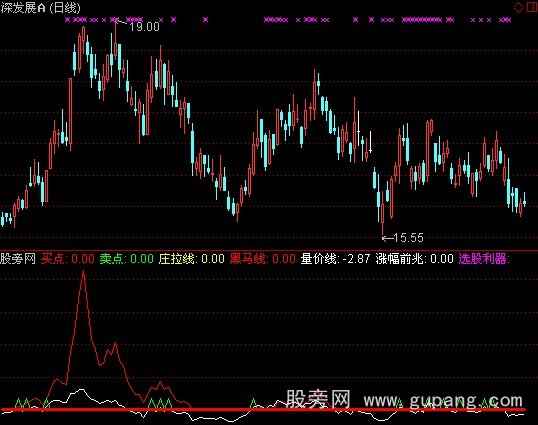Click the tallest red peak of indicator line

click(x=83, y=273)
